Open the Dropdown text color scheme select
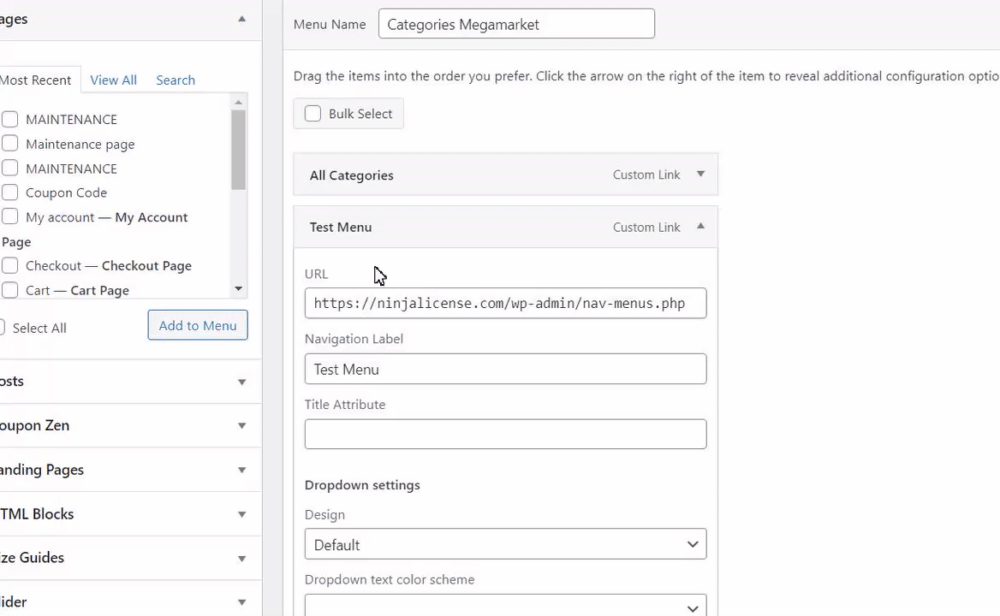The width and height of the screenshot is (1000, 616). pyautogui.click(x=505, y=606)
